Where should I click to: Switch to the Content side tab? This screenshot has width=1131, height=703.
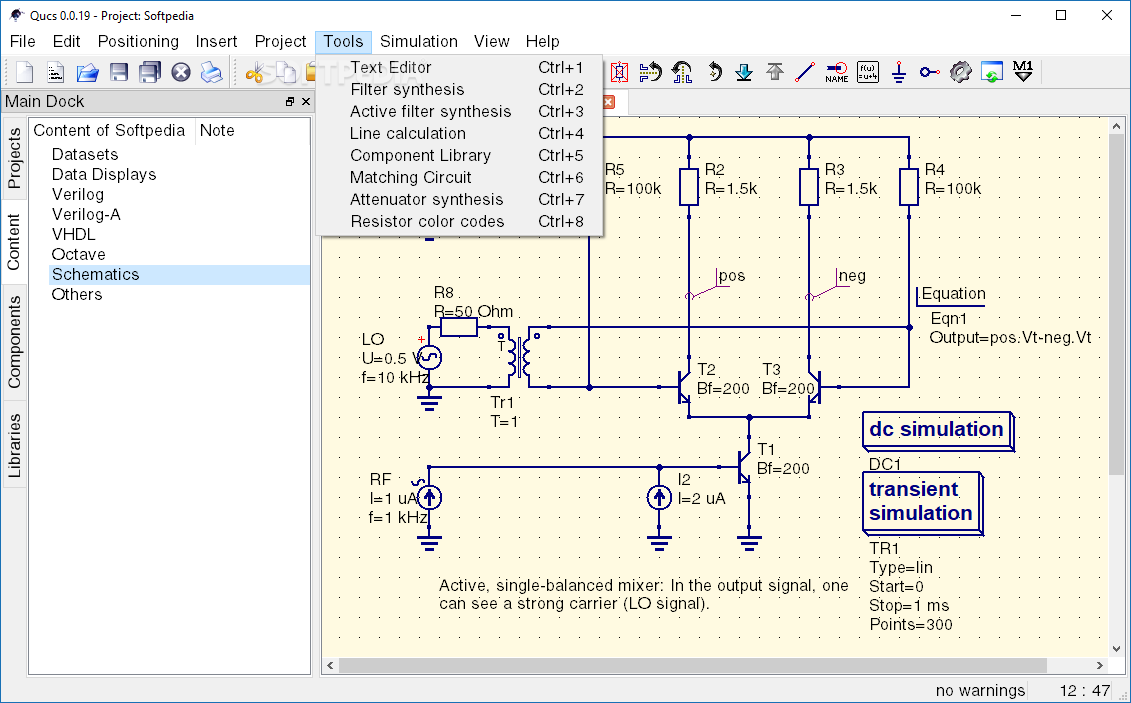point(14,242)
